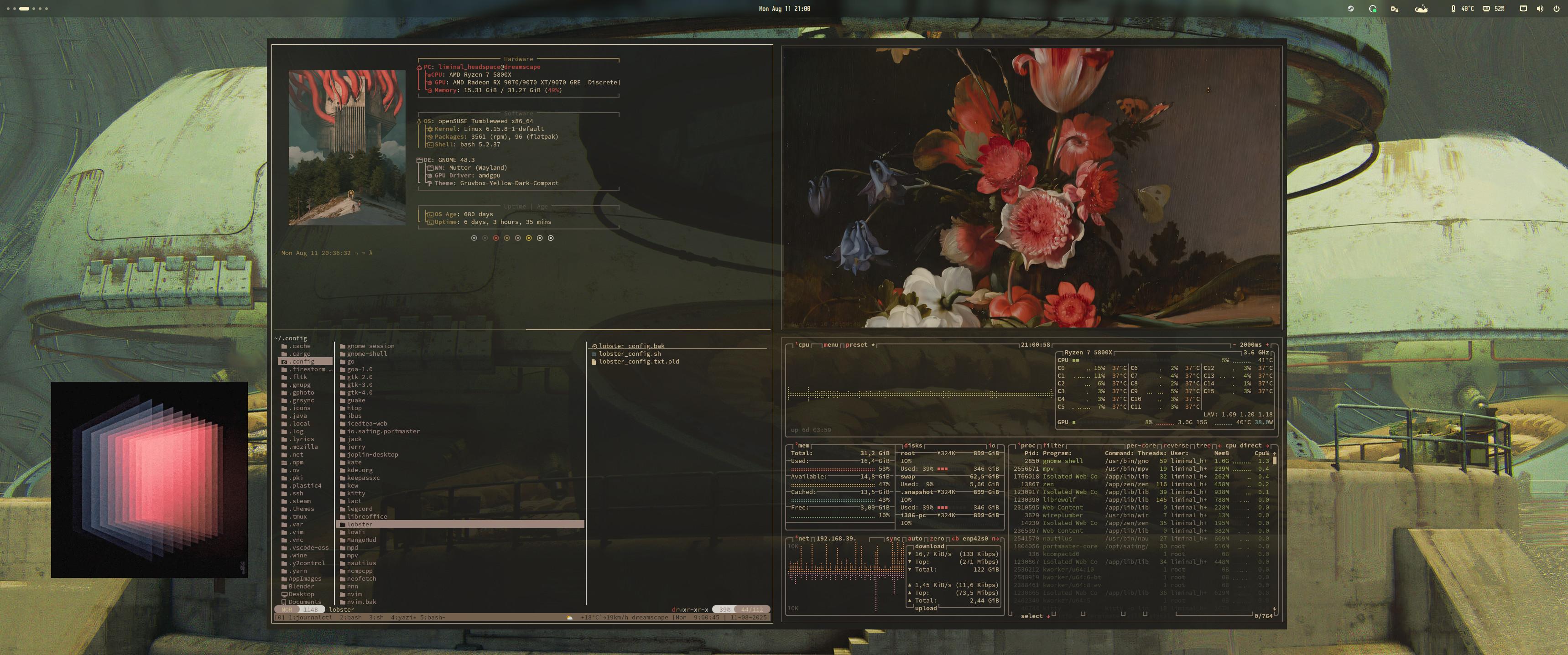
Task: Open the sleeping cloud weather indicator
Action: pos(1421,9)
